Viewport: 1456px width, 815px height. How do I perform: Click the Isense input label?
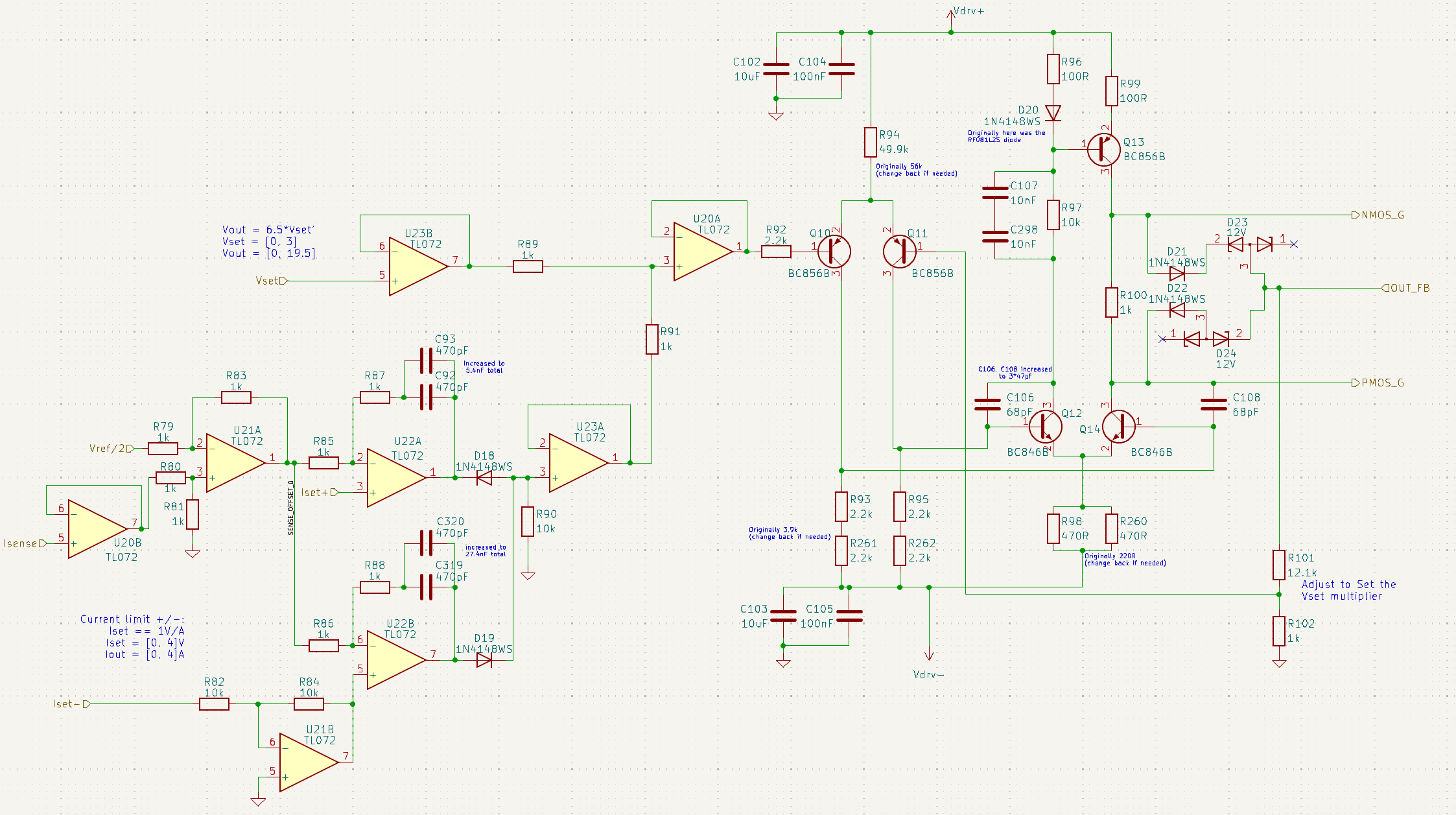[x=23, y=543]
